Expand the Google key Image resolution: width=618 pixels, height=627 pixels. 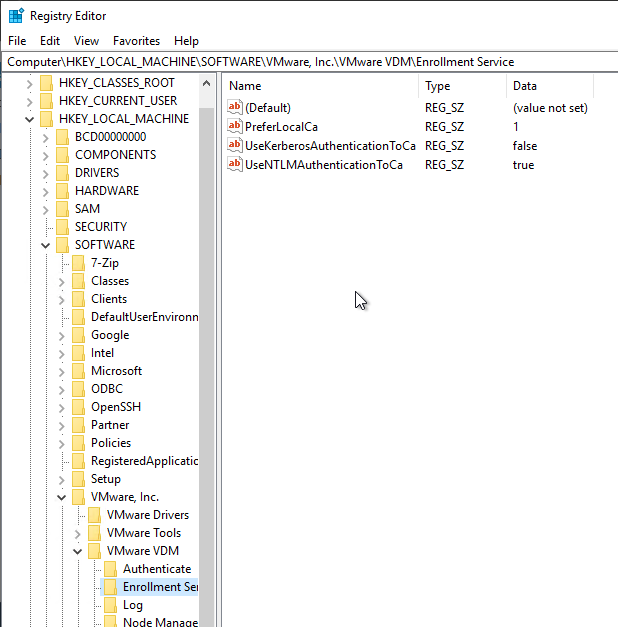61,335
